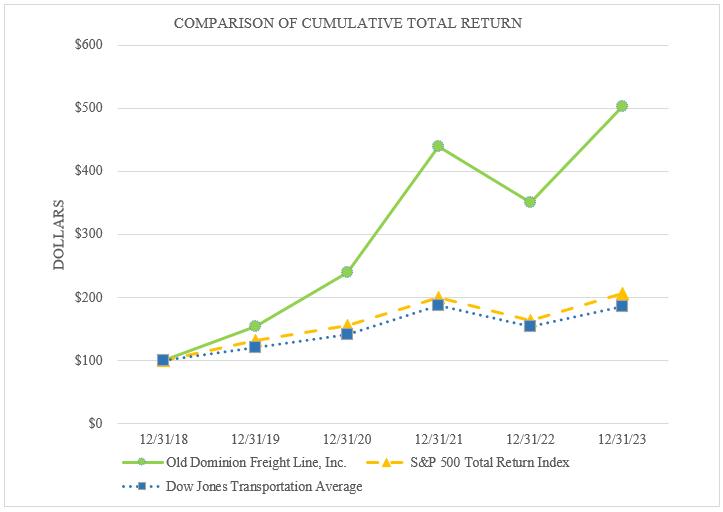The image size is (723, 512).
Task: Select the yellow triangle swatch in the legend
Action: coord(390,463)
